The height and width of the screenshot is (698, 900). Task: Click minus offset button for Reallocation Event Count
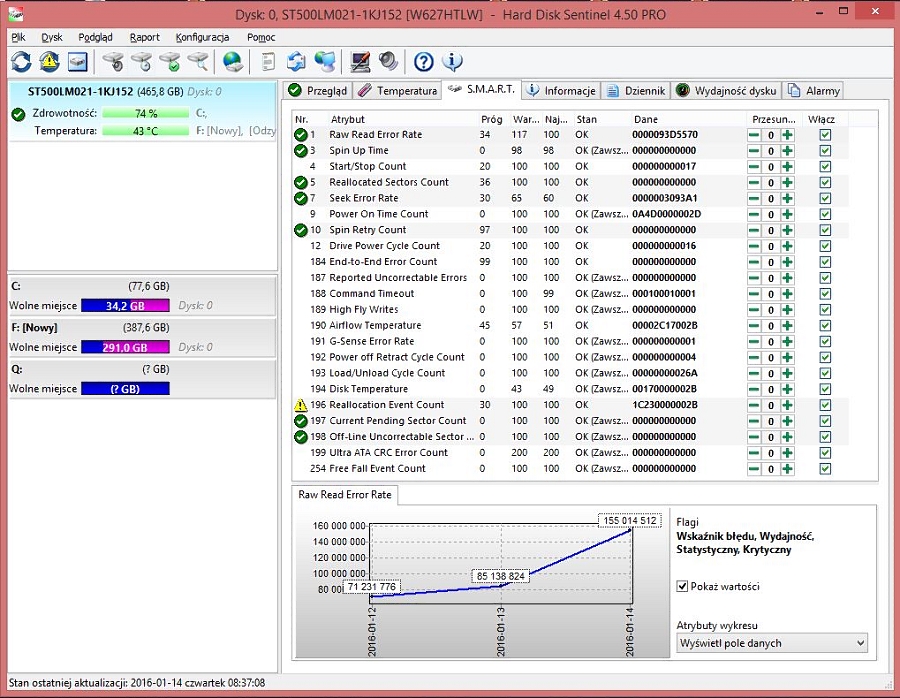pyautogui.click(x=754, y=405)
